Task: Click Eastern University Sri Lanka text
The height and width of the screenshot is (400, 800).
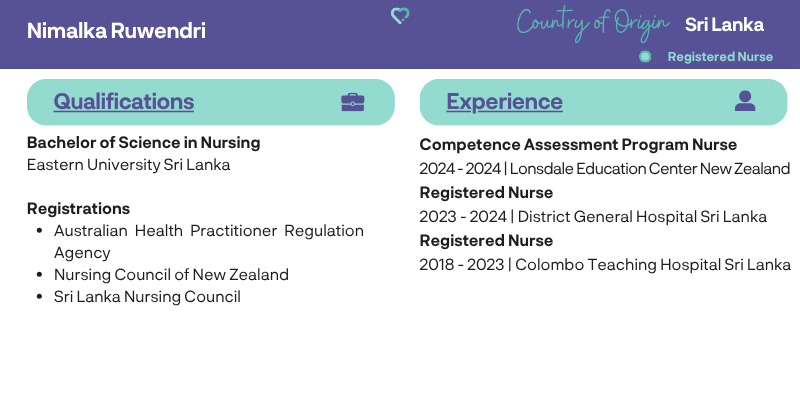Action: (129, 165)
